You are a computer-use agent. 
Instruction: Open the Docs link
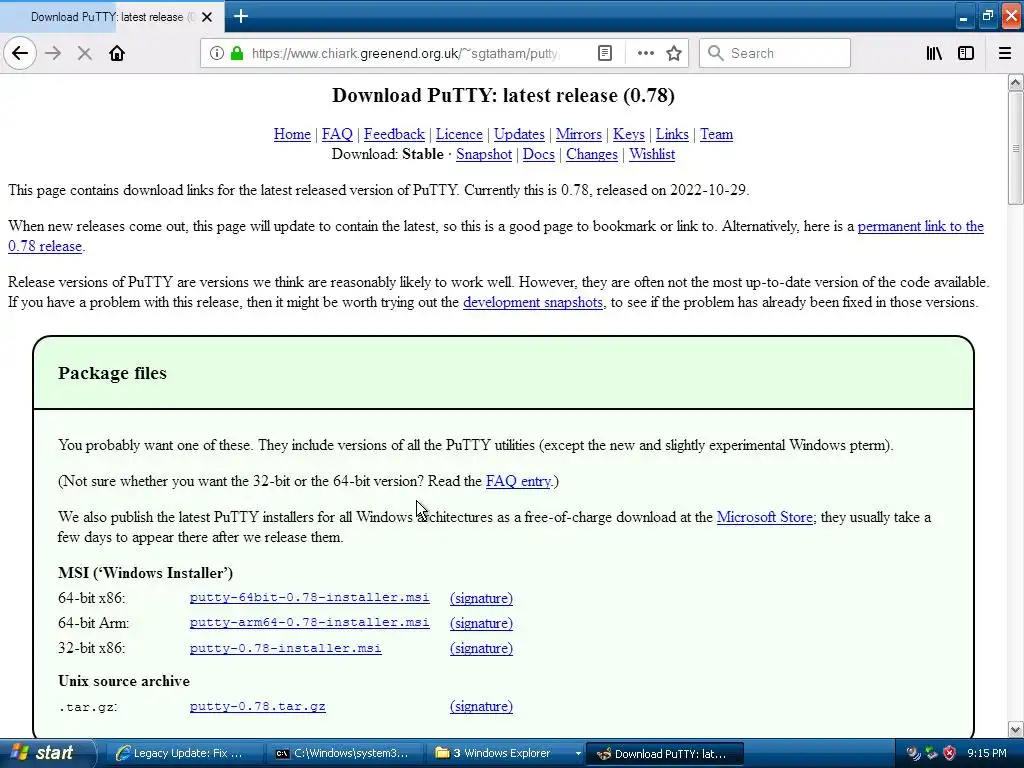[x=539, y=155]
